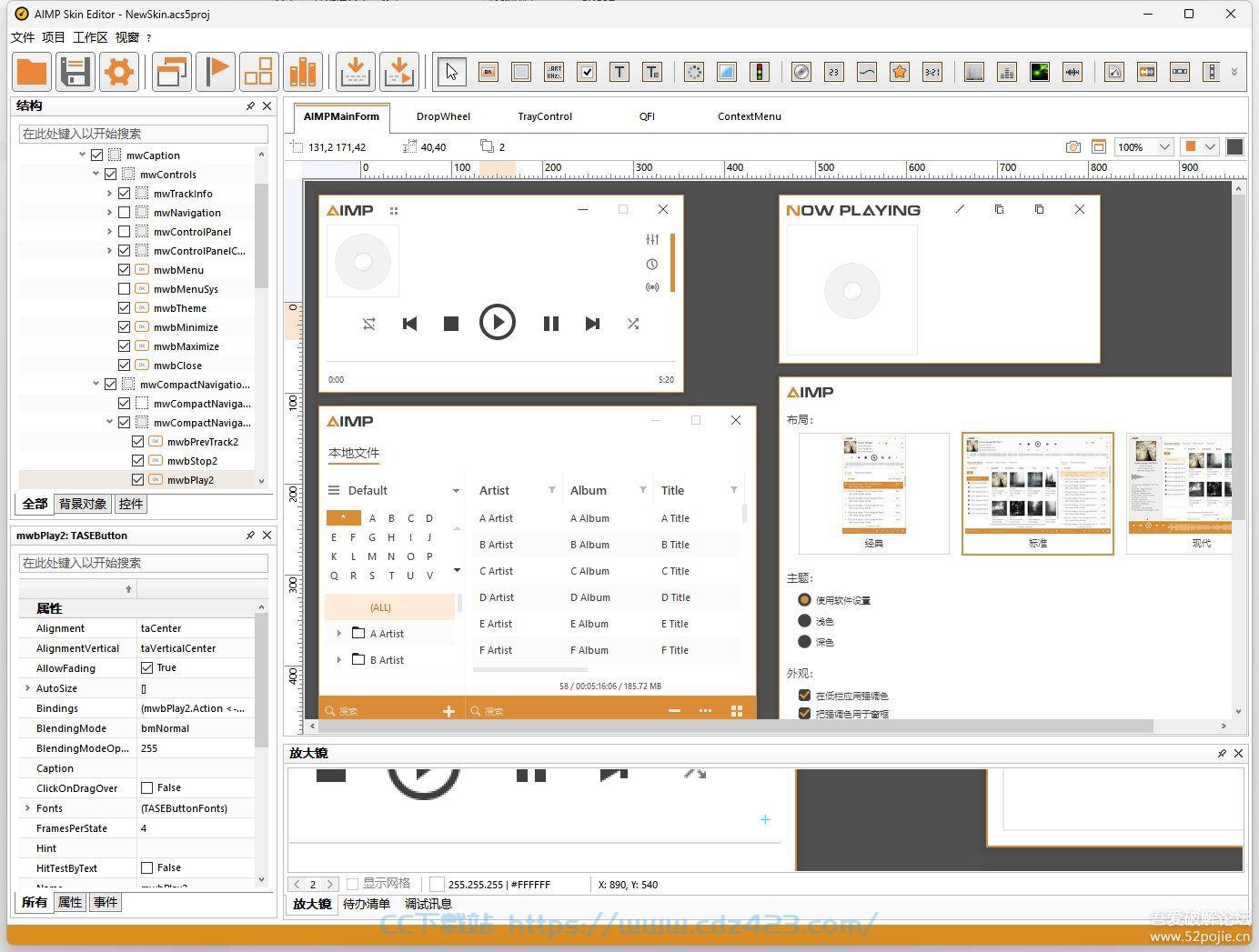1259x952 pixels.
Task: Select the 现代 layout thumbnail
Action: click(x=1179, y=493)
